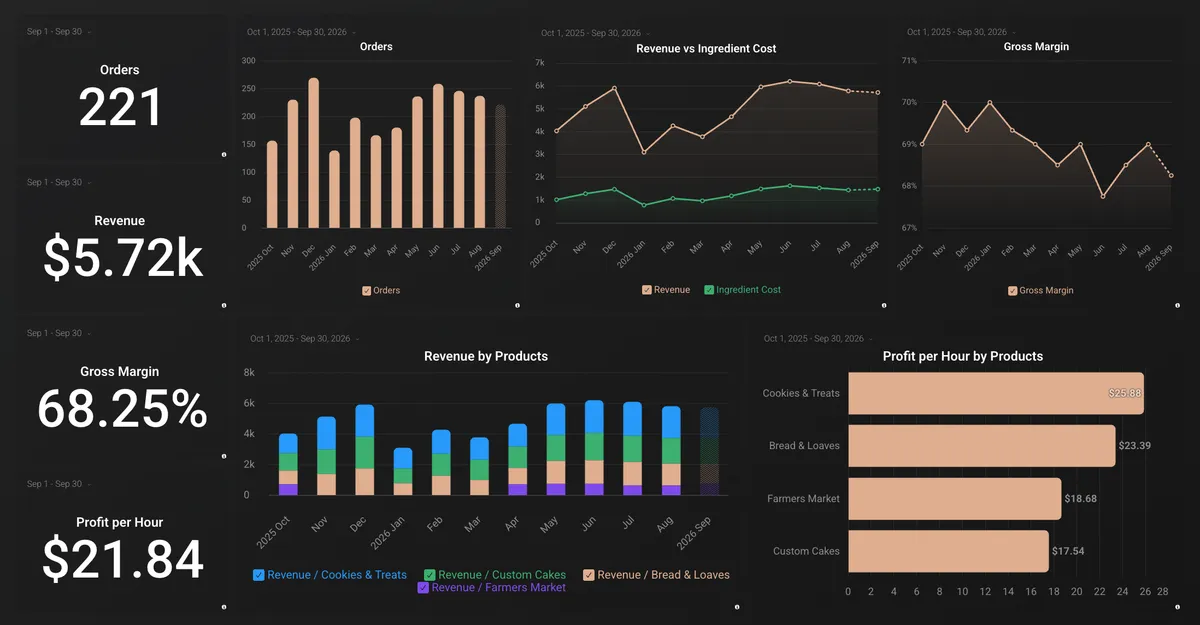The height and width of the screenshot is (625, 1200).
Task: Click the 68.25% gross margin value
Action: pos(122,409)
